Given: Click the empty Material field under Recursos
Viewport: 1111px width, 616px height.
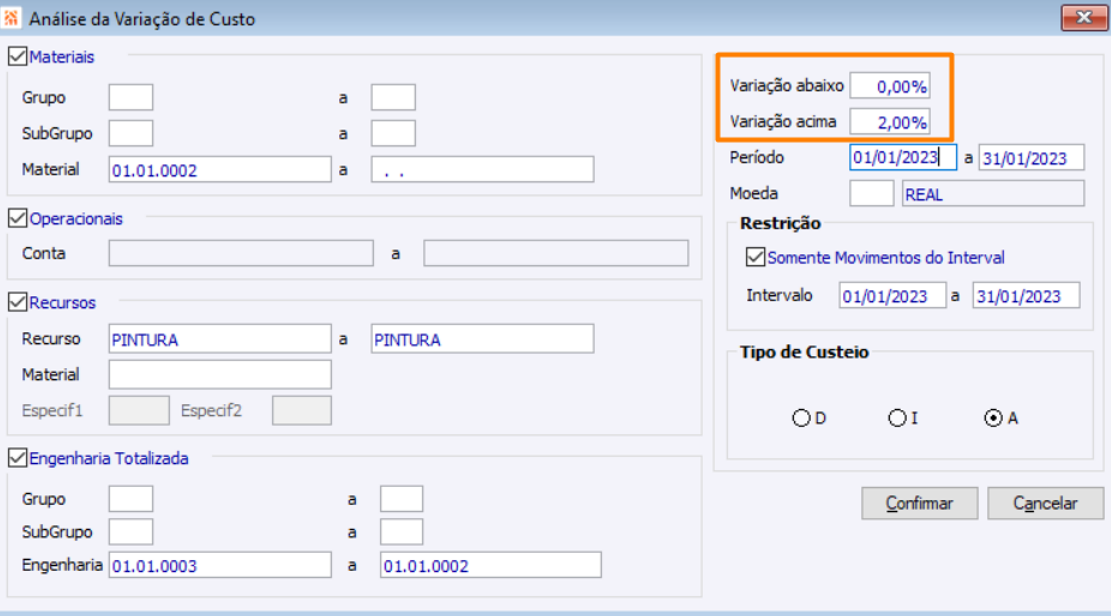Looking at the screenshot, I should tap(220, 374).
